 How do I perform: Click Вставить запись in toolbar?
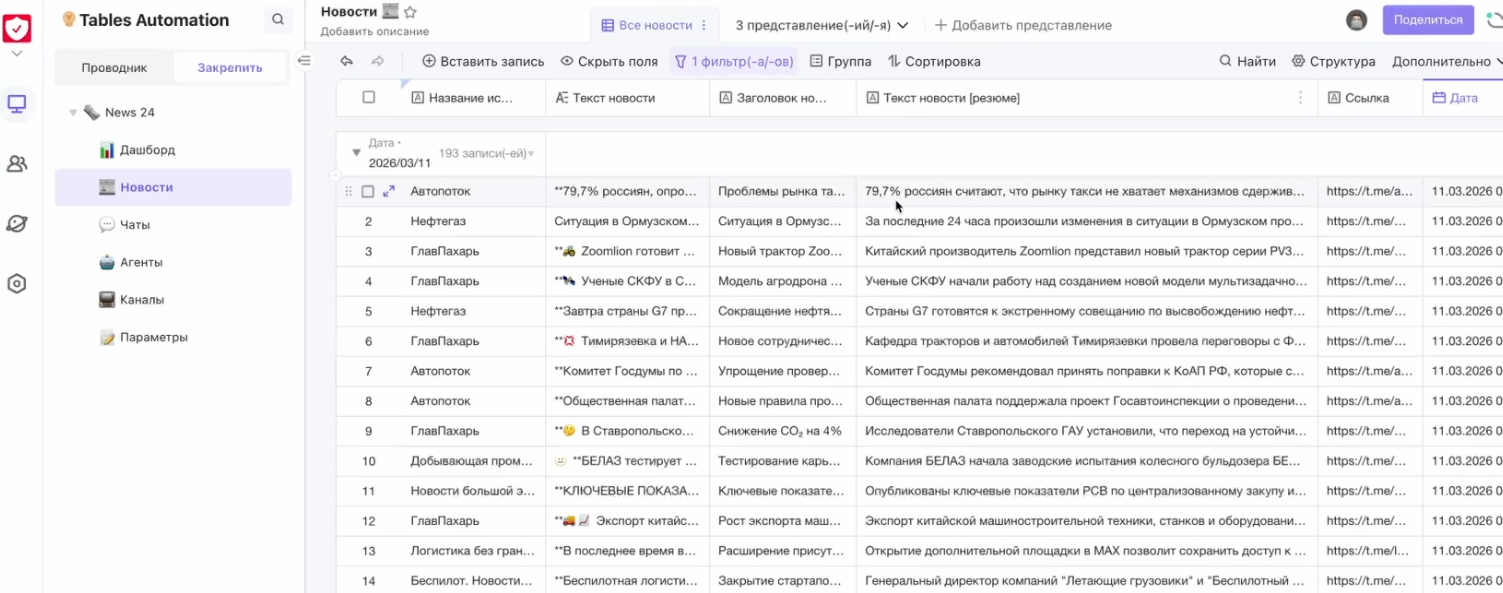(x=483, y=61)
